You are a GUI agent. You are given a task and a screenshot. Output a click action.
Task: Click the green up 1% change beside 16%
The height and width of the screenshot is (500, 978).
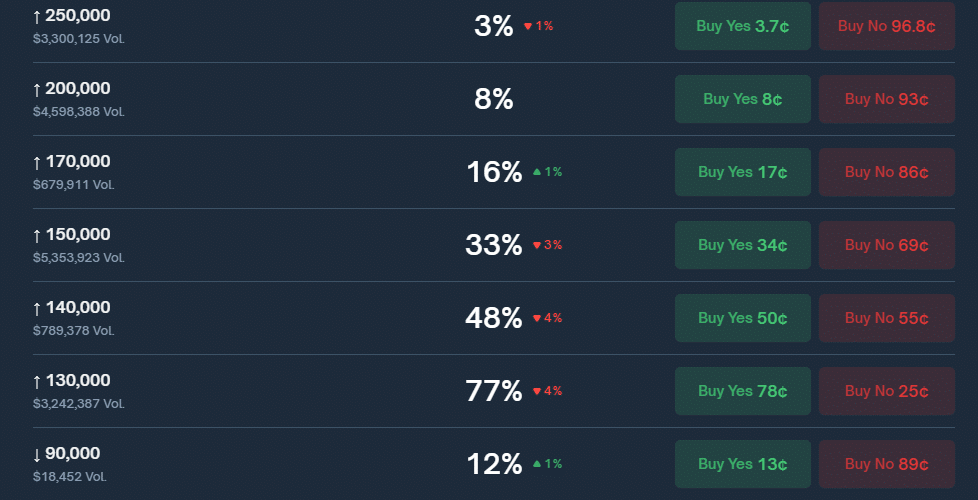[x=548, y=172]
